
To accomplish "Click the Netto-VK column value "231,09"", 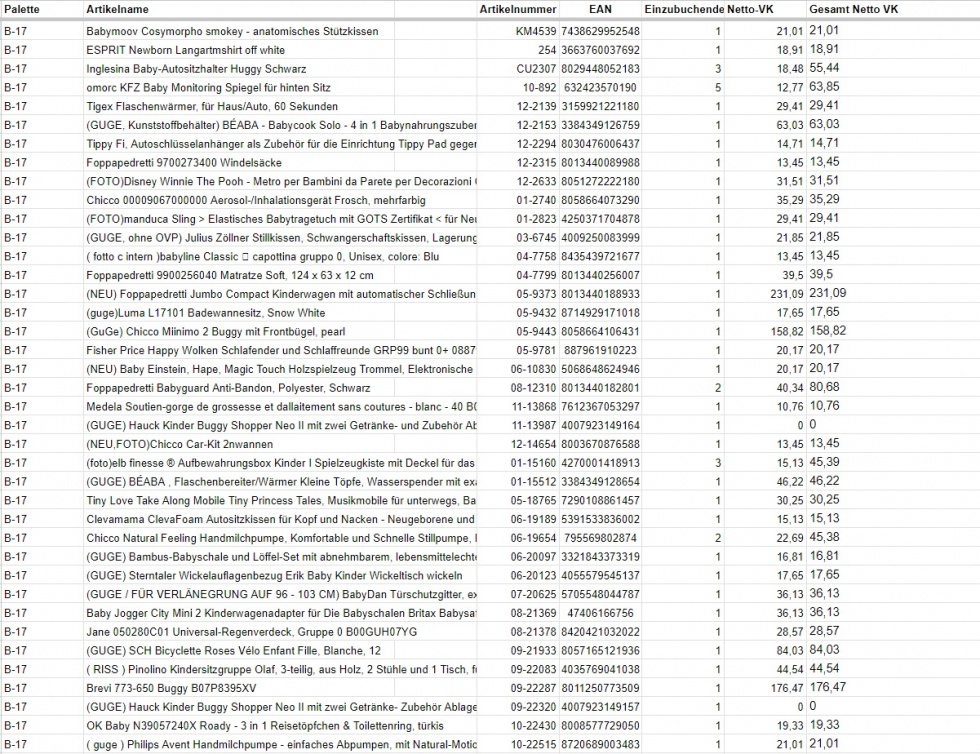I will tap(787, 294).
